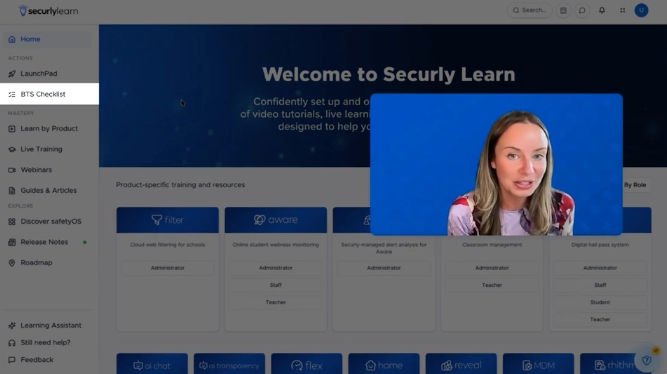
Task: Click the Product-specific training and resources text
Action: [180, 185]
